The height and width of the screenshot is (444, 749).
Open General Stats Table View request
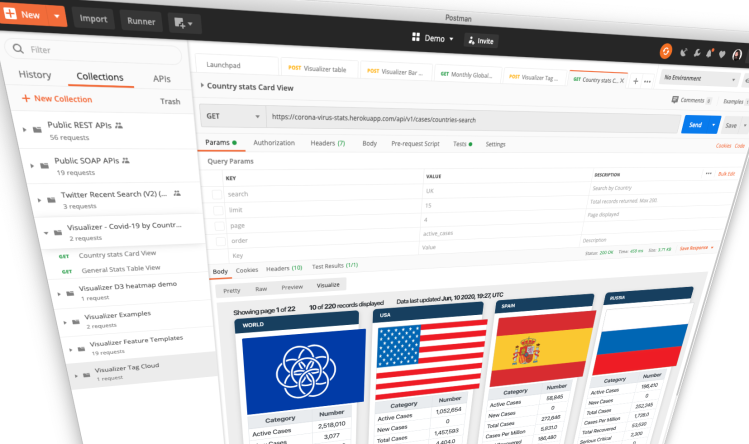click(121, 269)
